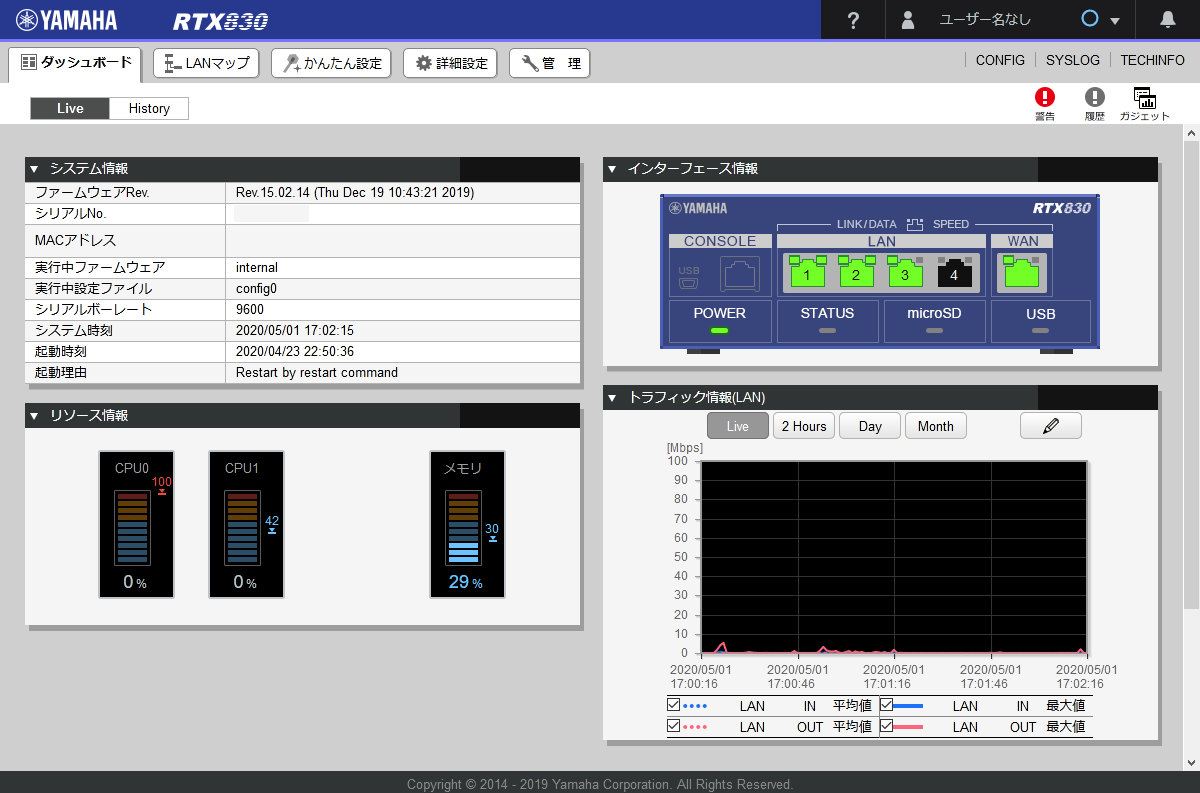Edit the traffic graph with the pencil icon
This screenshot has width=1200, height=793.
(1050, 425)
